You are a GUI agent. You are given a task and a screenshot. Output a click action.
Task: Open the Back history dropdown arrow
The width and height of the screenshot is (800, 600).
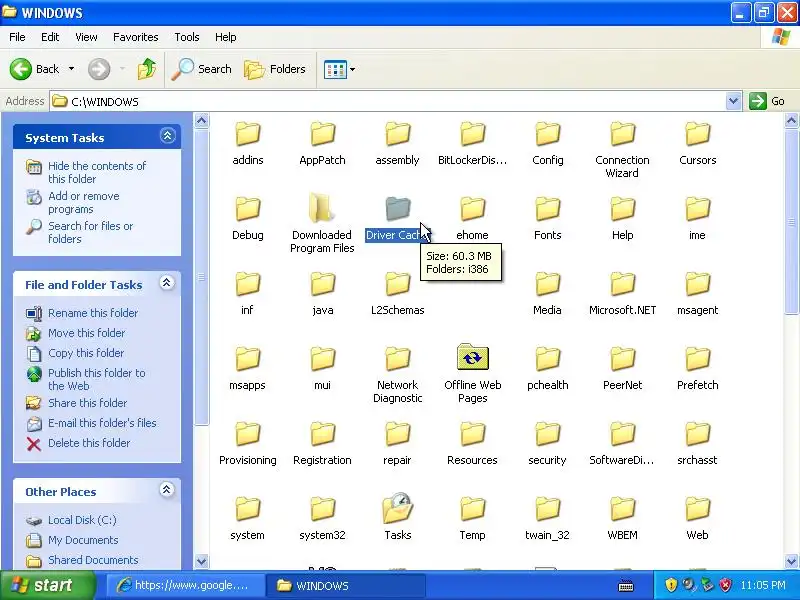coord(71,69)
